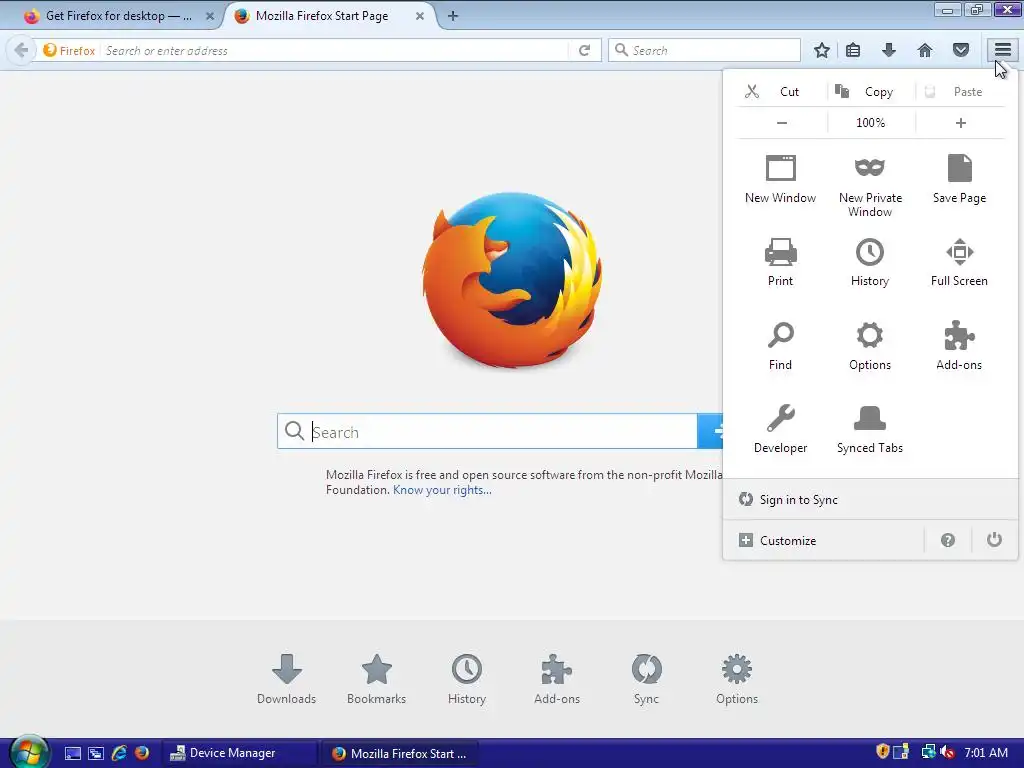Show Synced Tabs

point(870,429)
